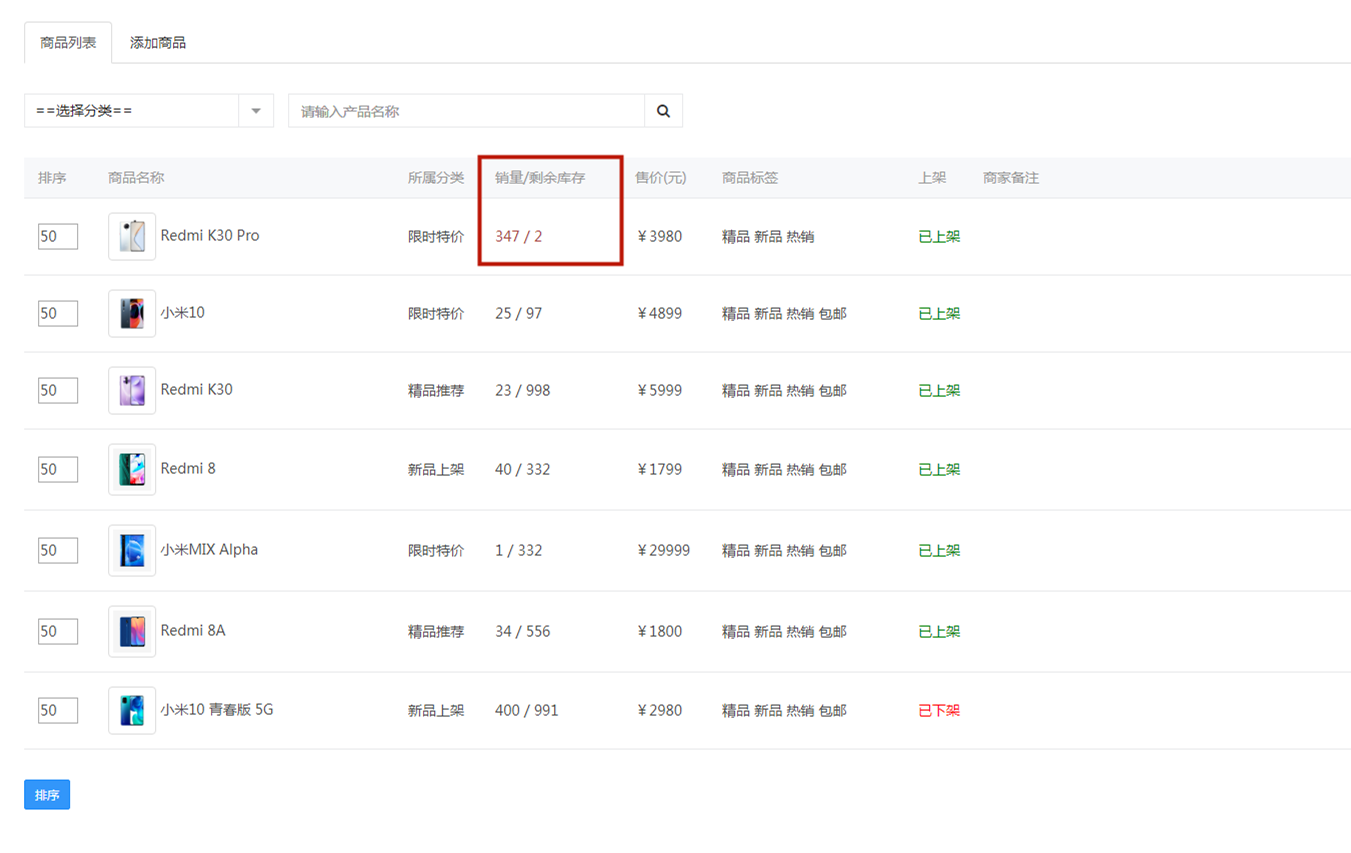Image resolution: width=1351 pixels, height=853 pixels.
Task: Switch to the 添加商品 tab
Action: [x=158, y=43]
